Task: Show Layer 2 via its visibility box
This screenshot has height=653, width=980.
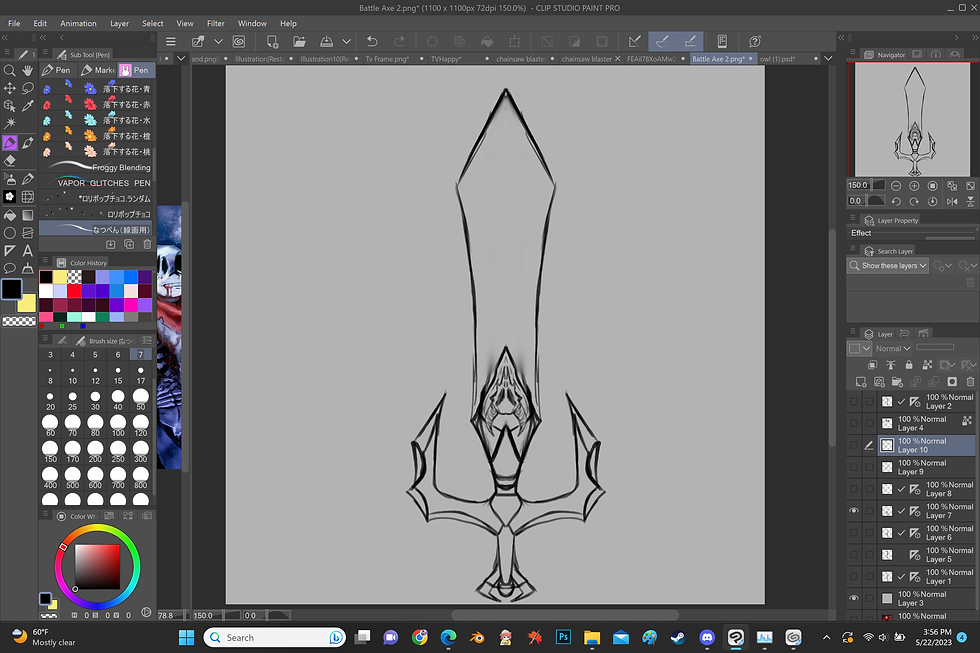Action: 854,401
